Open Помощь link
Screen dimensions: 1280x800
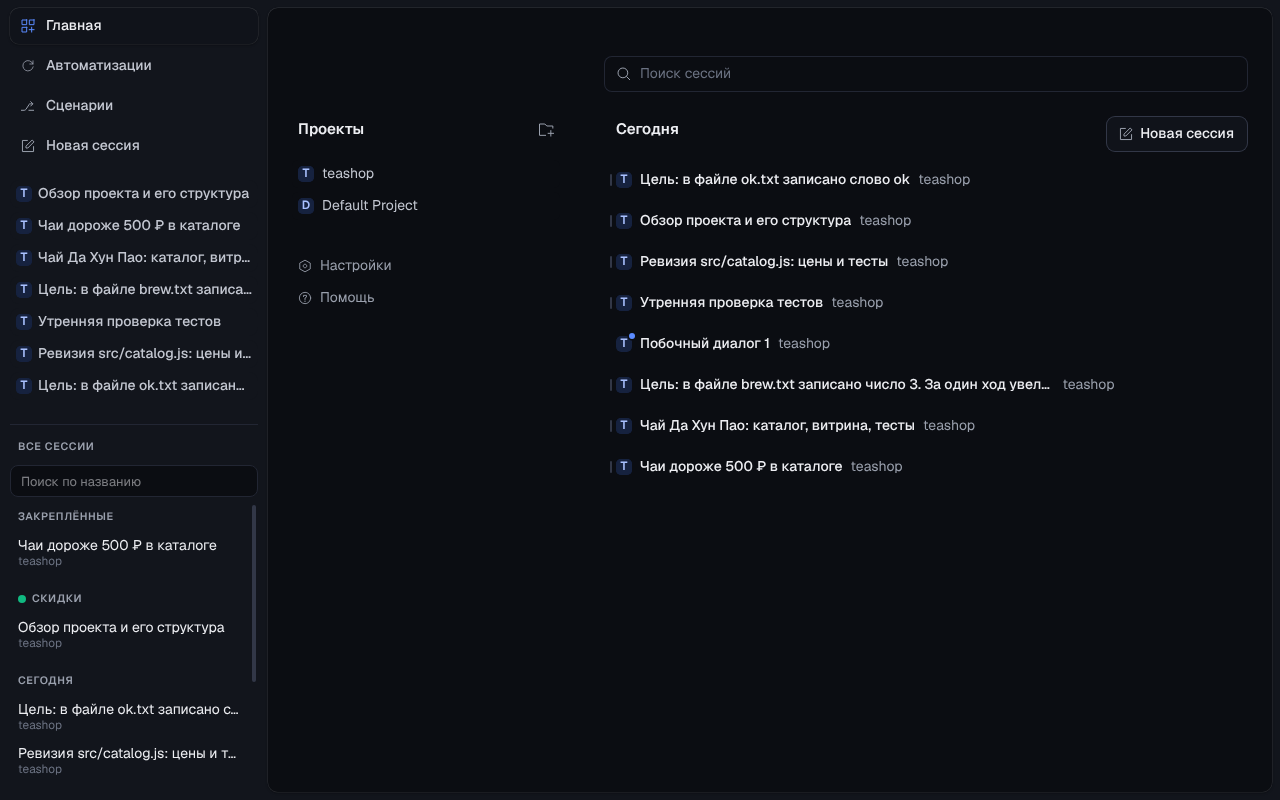click(x=337, y=298)
